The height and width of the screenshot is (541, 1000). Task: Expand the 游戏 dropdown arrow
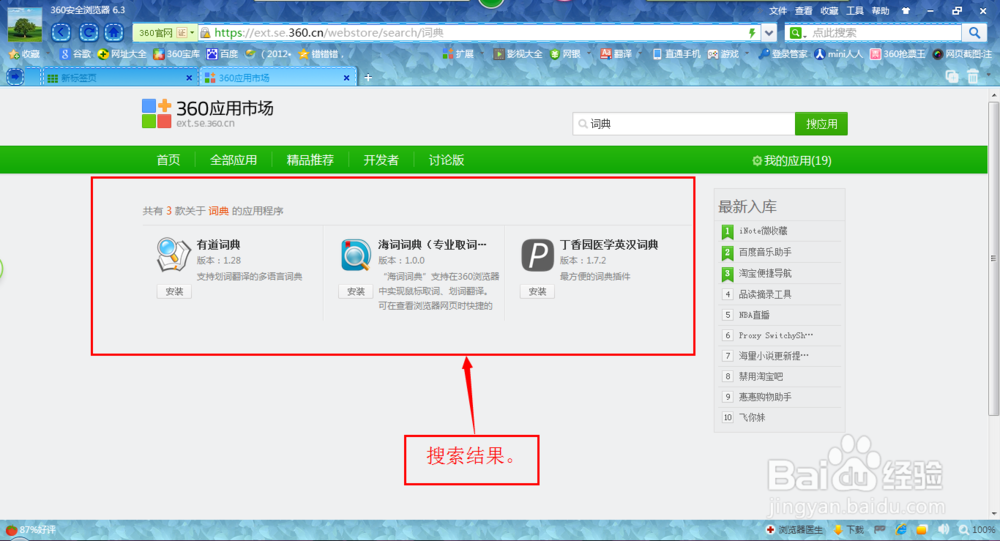(x=747, y=54)
